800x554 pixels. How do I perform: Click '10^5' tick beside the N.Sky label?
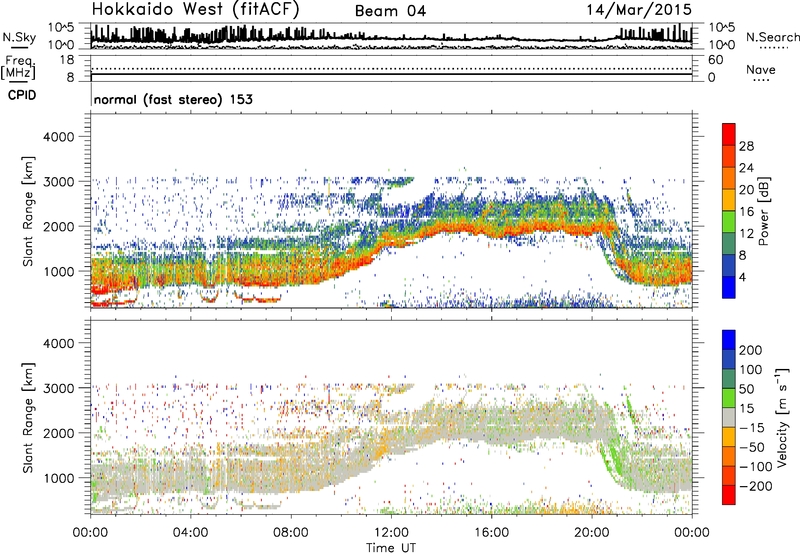[x=61, y=28]
